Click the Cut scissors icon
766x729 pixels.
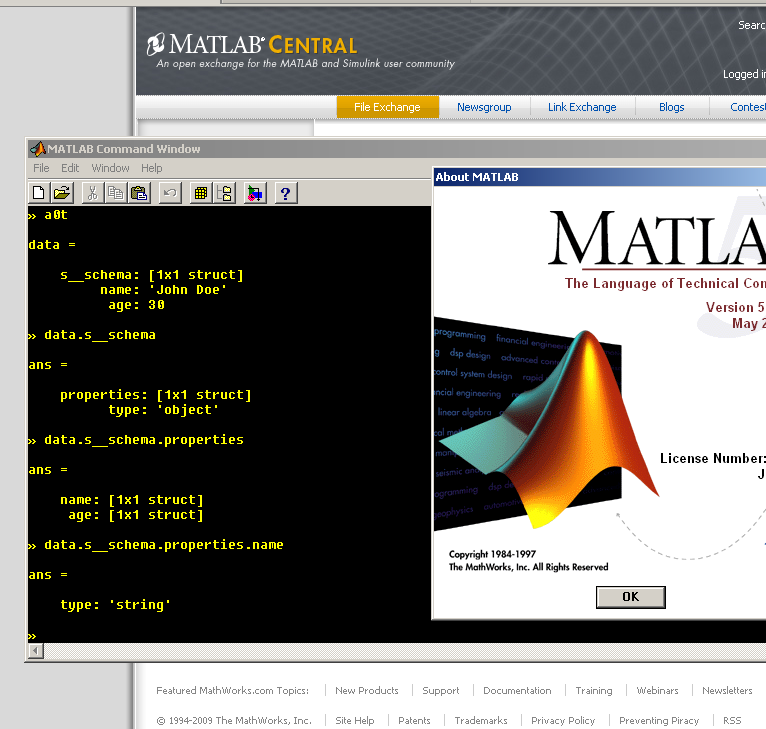[x=93, y=193]
